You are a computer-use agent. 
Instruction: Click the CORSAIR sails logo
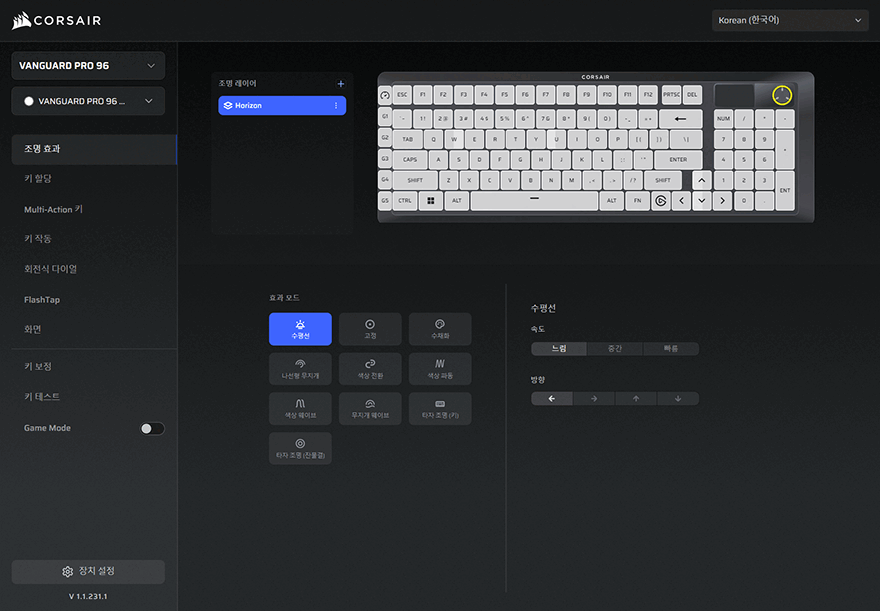pyautogui.click(x=21, y=21)
